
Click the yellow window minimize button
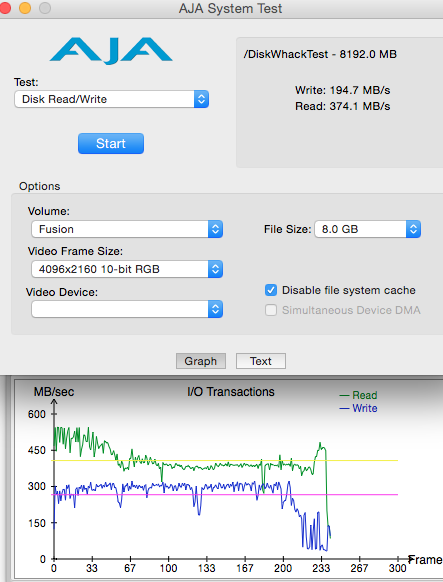coord(25,8)
